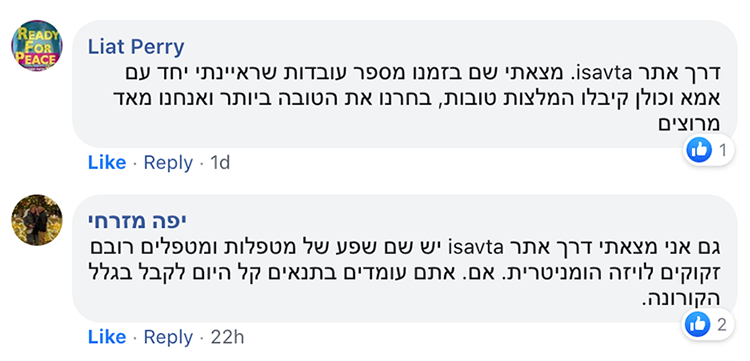Click the word הקורונה ending second comment
This screenshot has width=750, height=361.
[681, 299]
